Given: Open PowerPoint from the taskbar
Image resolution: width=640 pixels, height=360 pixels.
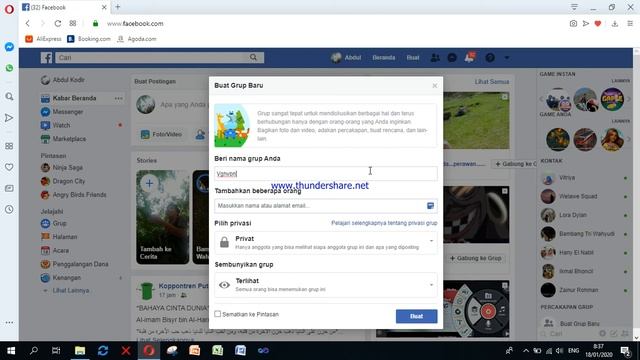Looking at the screenshot, I should pos(194,351).
